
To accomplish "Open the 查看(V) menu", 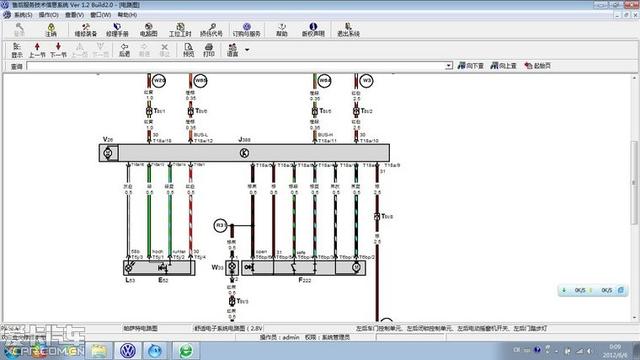I will pyautogui.click(x=74, y=15).
